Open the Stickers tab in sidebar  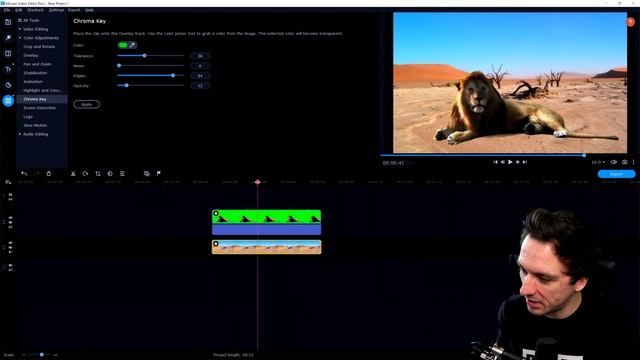click(x=8, y=85)
